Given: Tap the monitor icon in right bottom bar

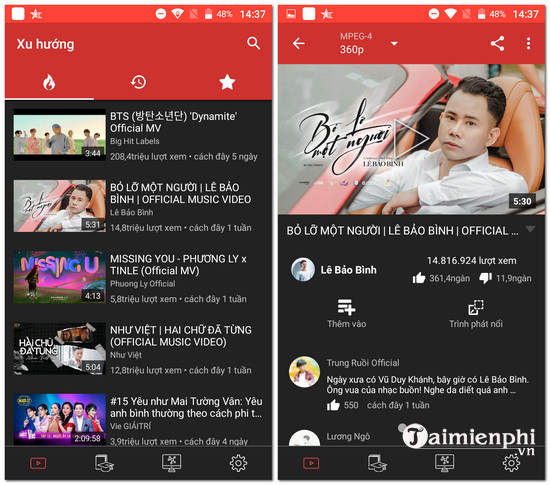Looking at the screenshot, I should (444, 463).
